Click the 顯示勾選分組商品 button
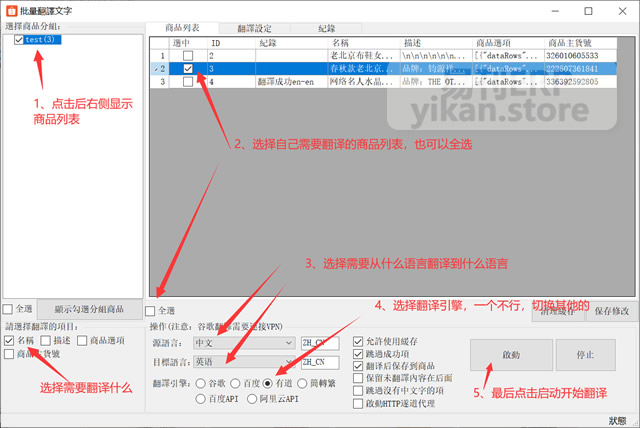Screen dimensions: 640x428 click(87, 309)
